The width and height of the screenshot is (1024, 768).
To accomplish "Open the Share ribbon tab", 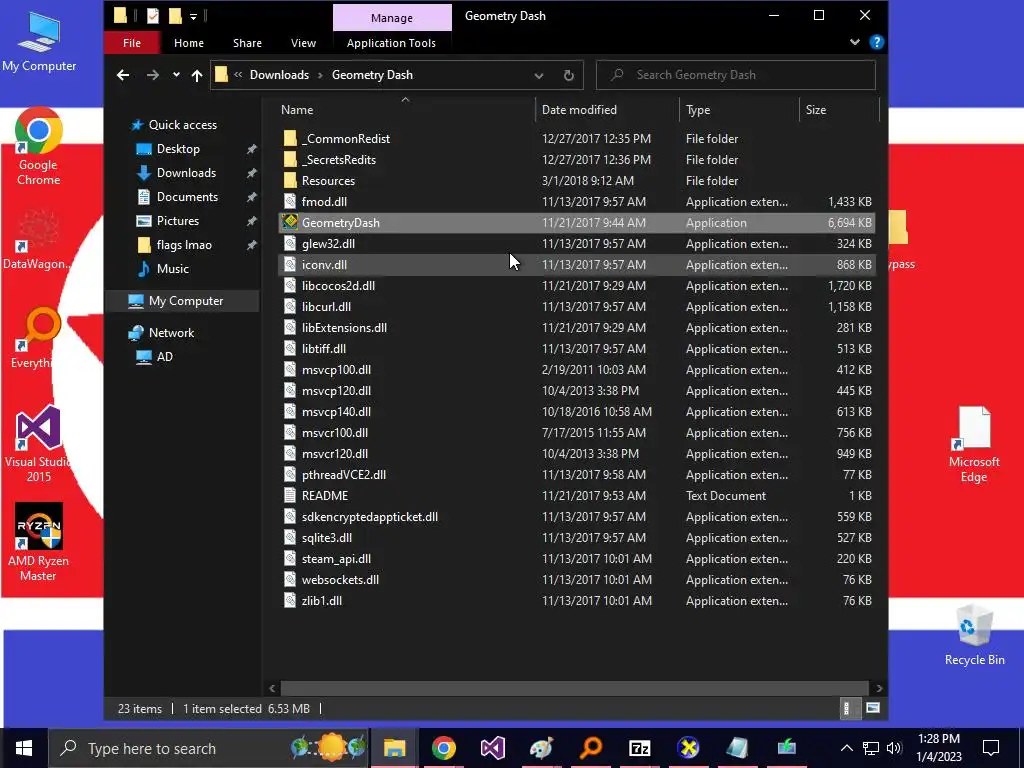I will pos(248,43).
